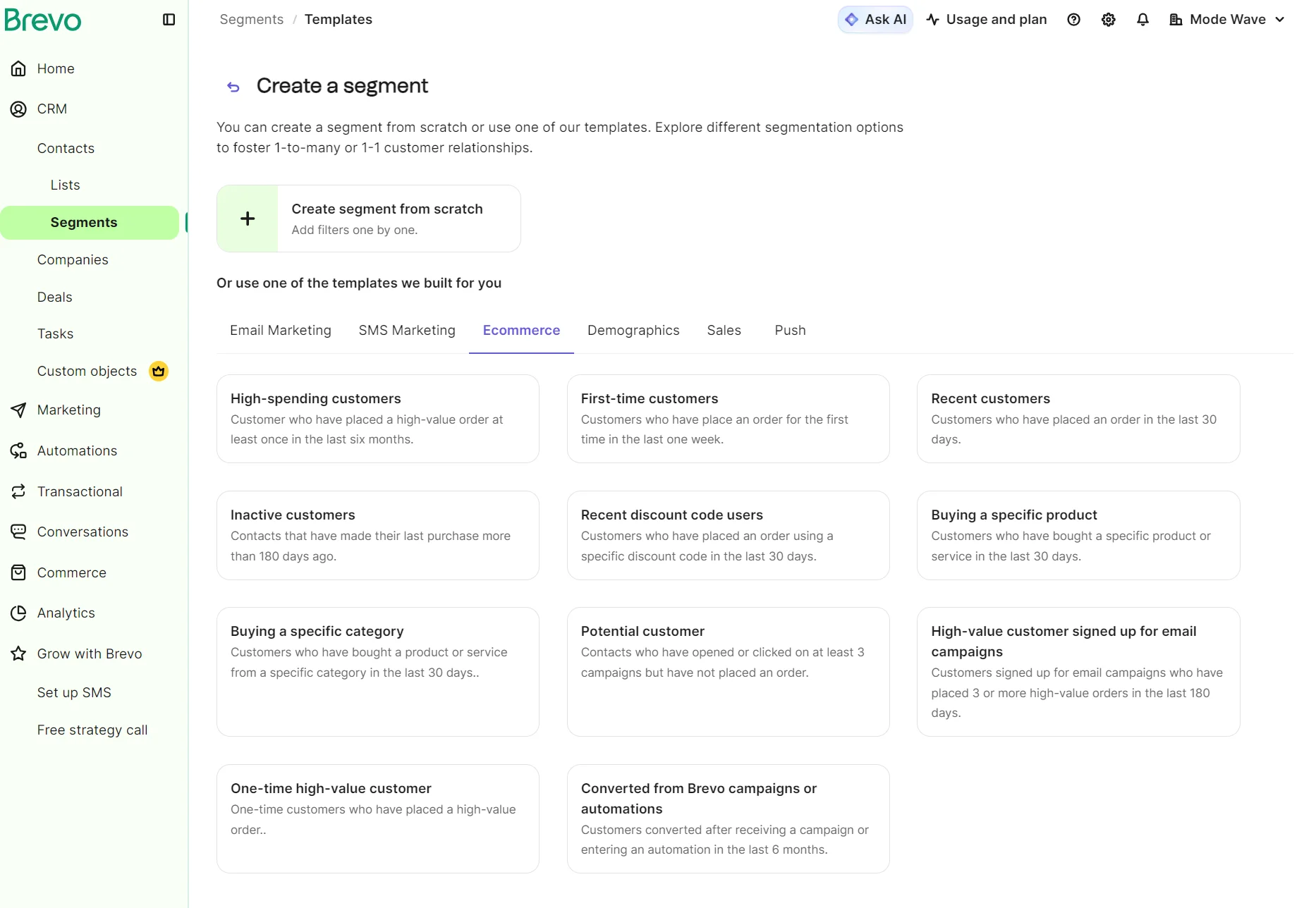The height and width of the screenshot is (908, 1316).
Task: Click the Commerce bag icon
Action: point(18,572)
